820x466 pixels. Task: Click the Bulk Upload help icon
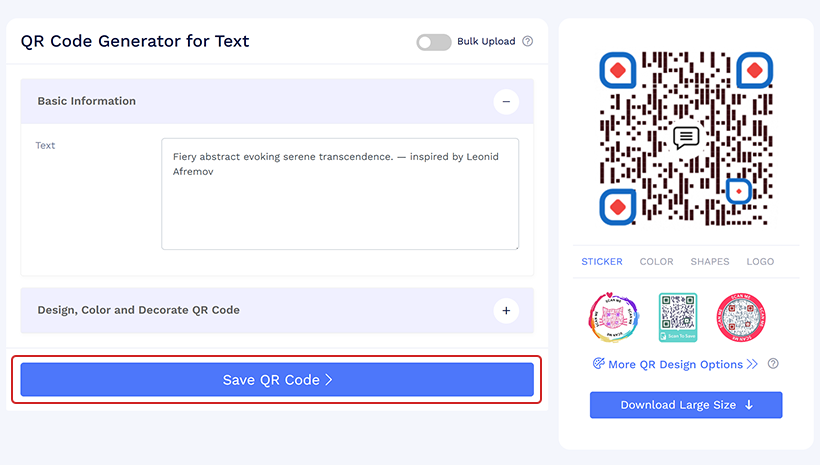(x=528, y=42)
